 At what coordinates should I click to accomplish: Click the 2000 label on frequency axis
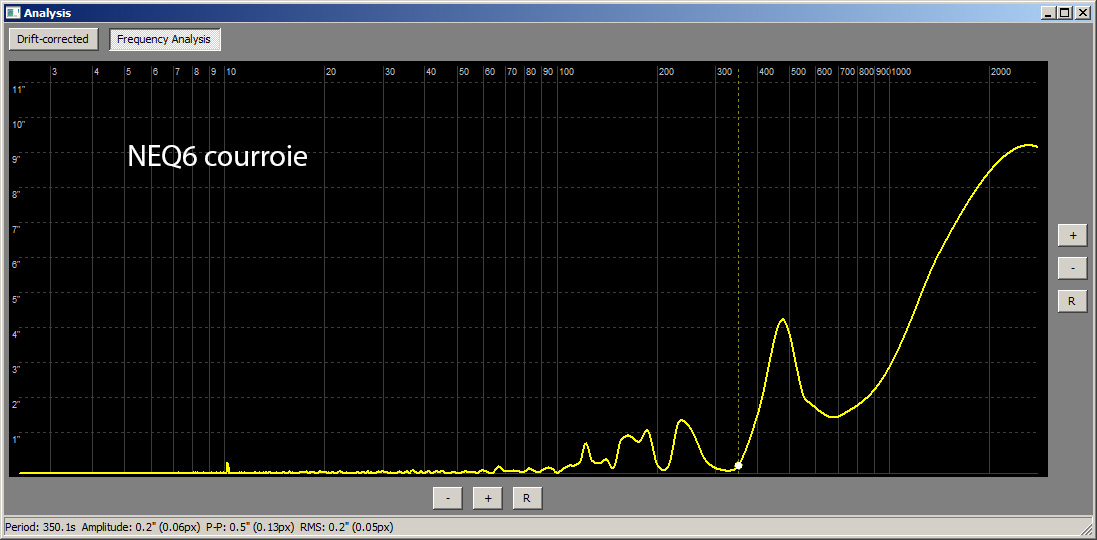[1000, 71]
